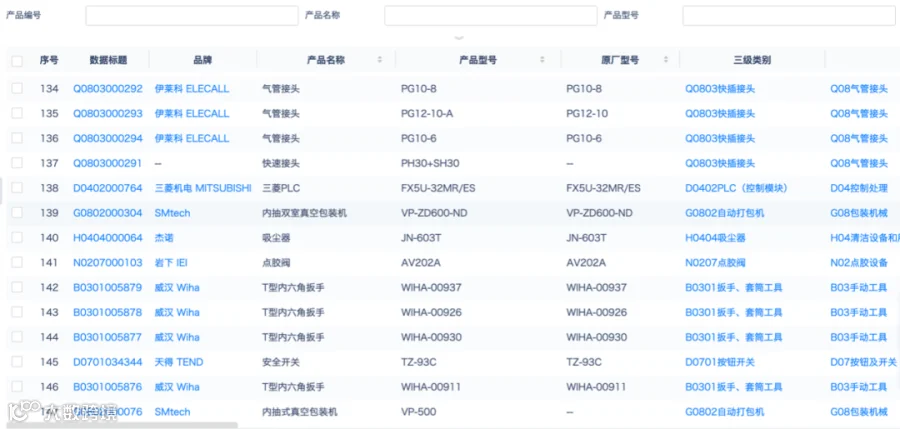Click the horizontal scrollbar at the table bottom
Screen dimensions: 900x429
(x=123, y=425)
